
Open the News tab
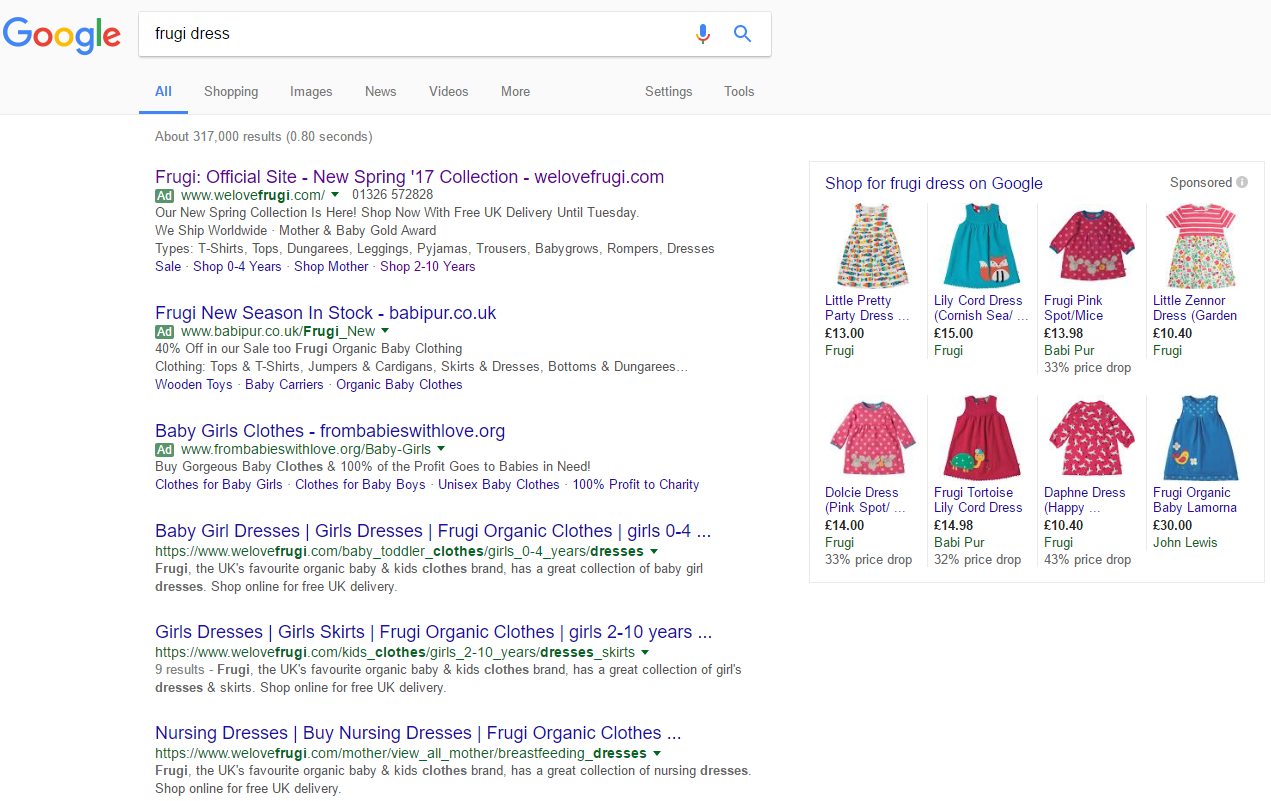coord(380,91)
